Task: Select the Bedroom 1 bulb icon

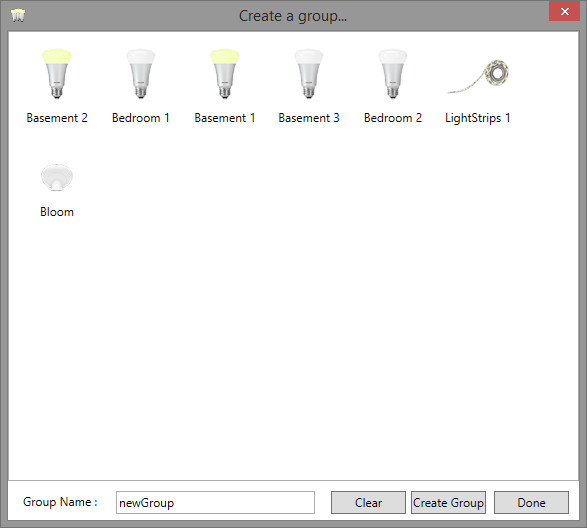Action: [x=141, y=73]
